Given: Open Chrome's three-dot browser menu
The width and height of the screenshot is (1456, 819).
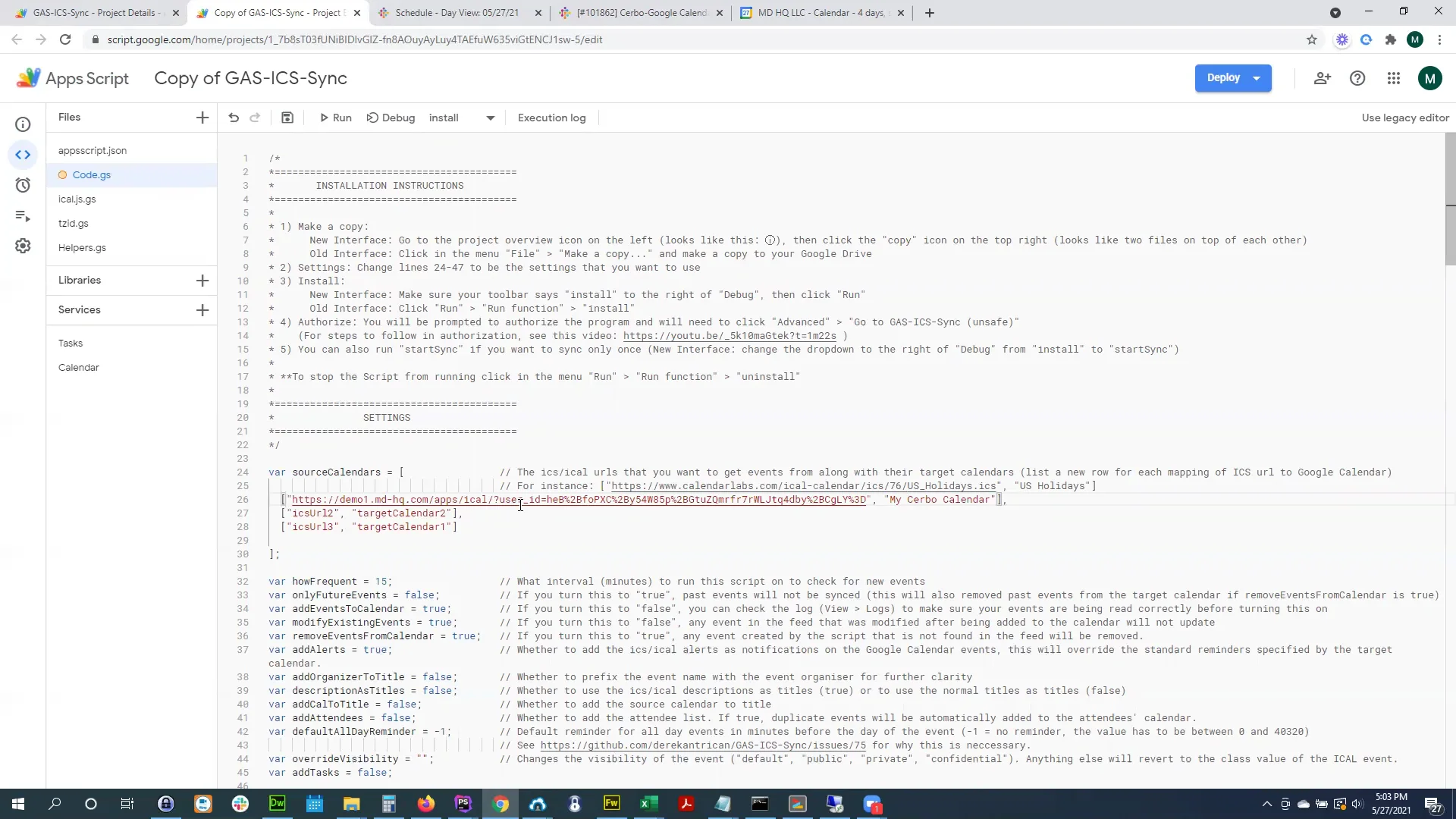Looking at the screenshot, I should coord(1439,39).
